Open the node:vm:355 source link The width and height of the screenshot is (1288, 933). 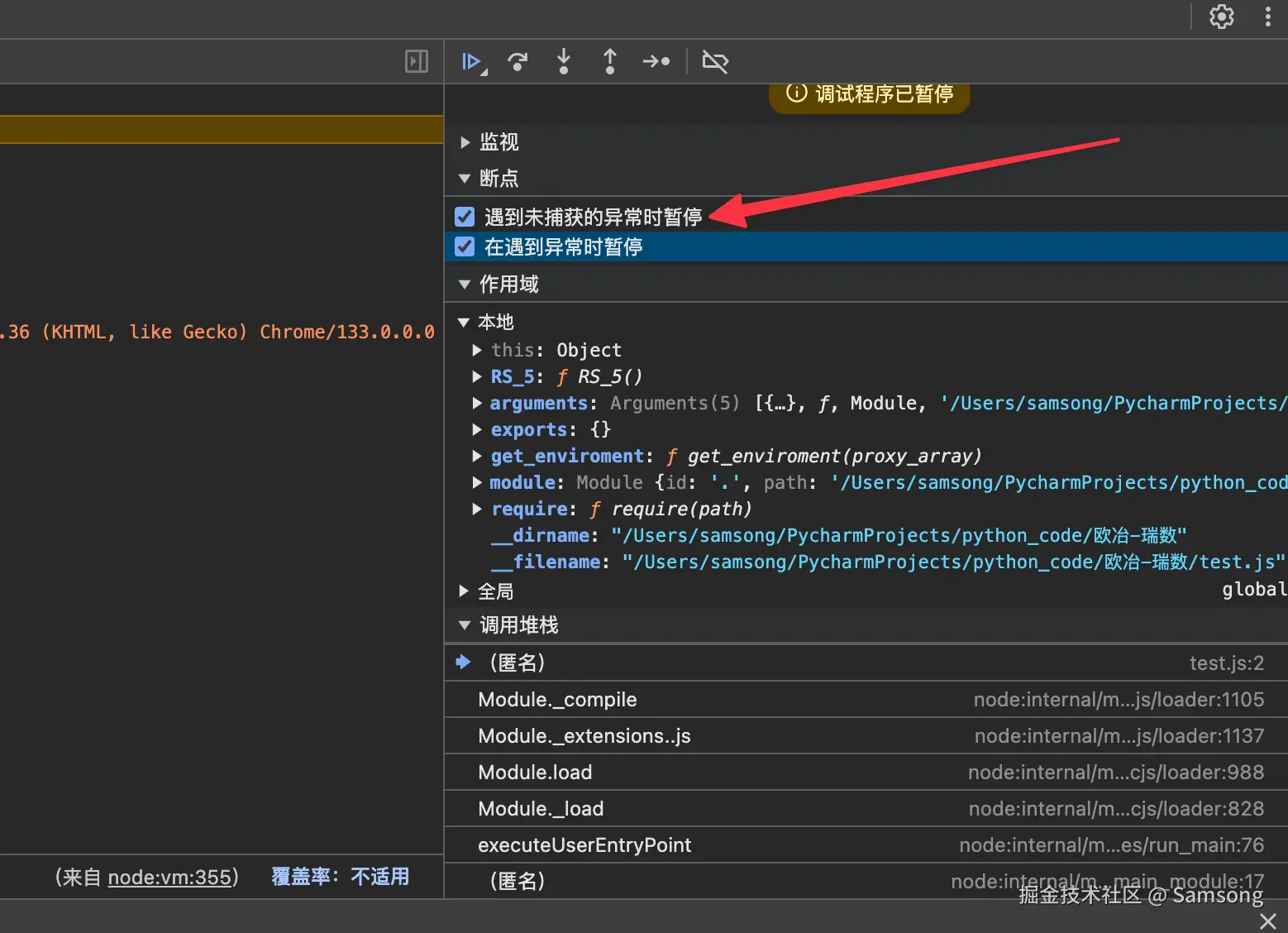tap(169, 877)
